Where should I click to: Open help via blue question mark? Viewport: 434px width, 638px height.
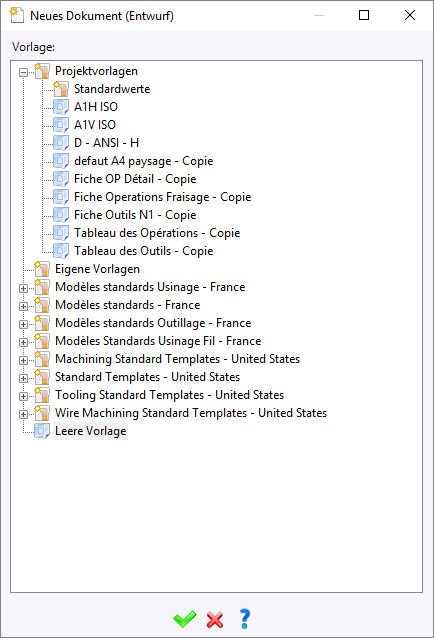pos(244,619)
